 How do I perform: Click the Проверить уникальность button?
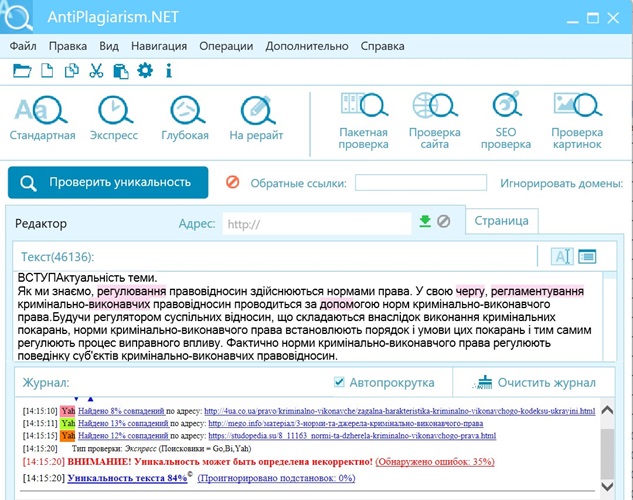coord(108,182)
